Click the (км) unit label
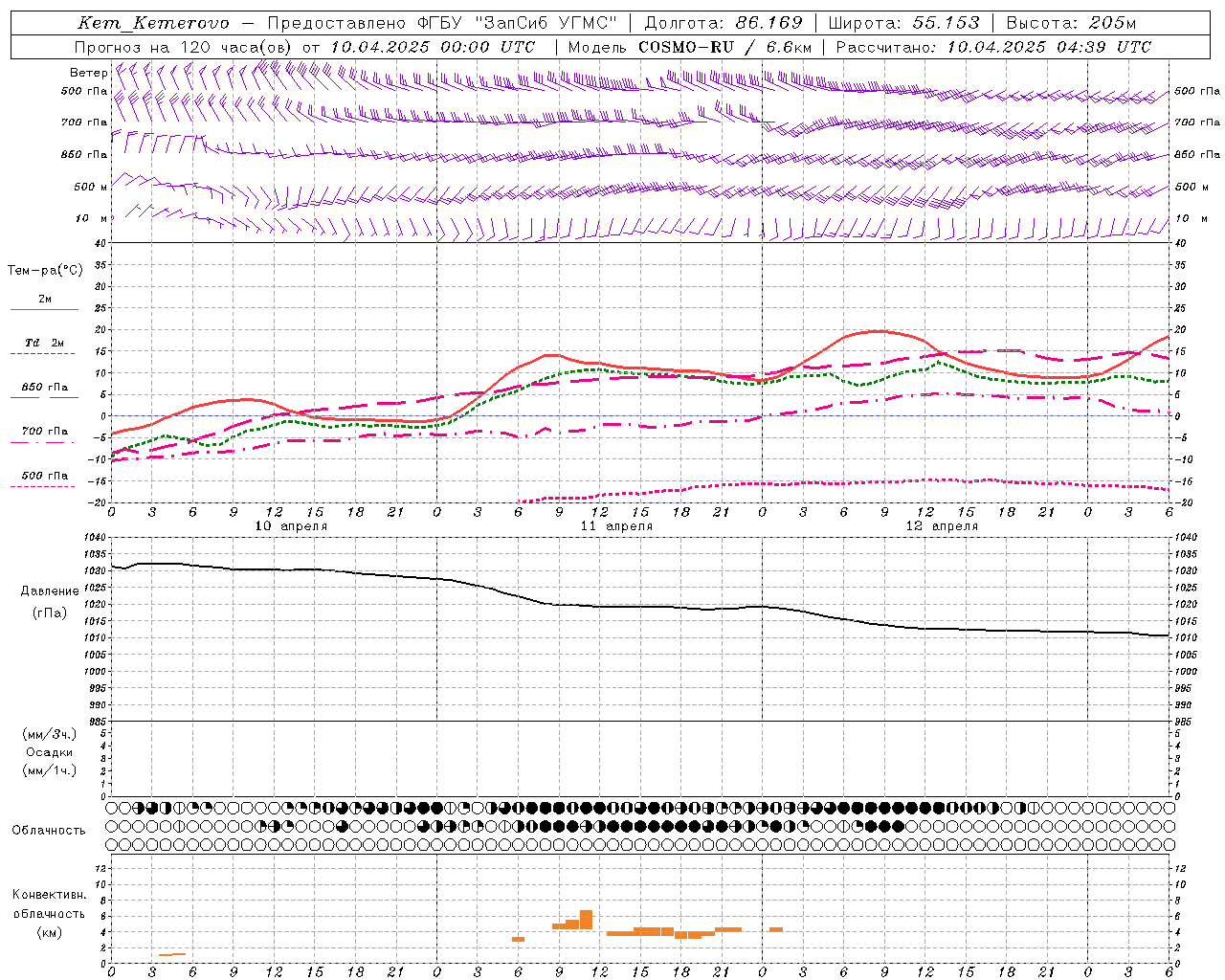This screenshot has height=980, width=1225. click(49, 932)
